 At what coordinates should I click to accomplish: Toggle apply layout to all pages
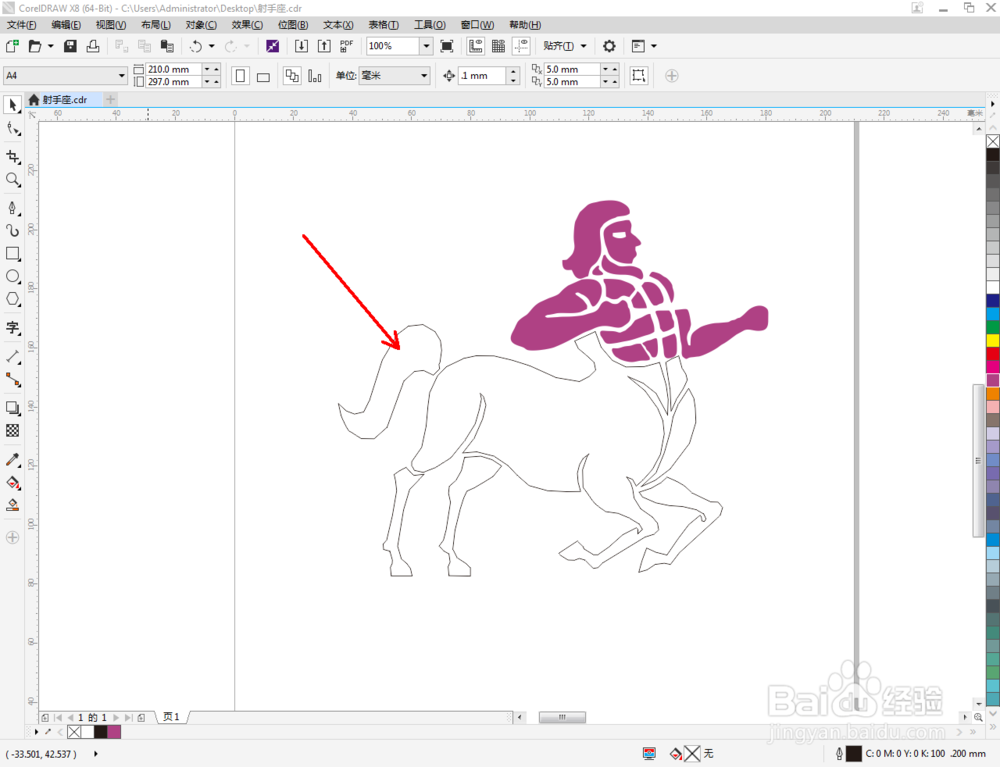291,76
